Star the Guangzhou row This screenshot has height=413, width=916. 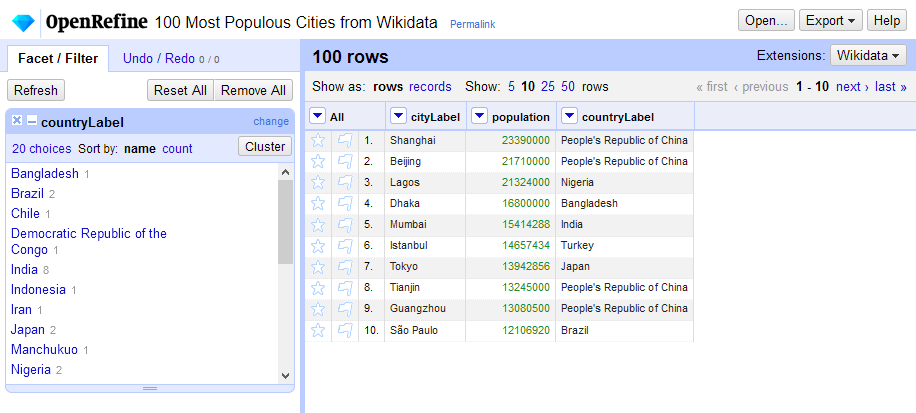tap(318, 309)
